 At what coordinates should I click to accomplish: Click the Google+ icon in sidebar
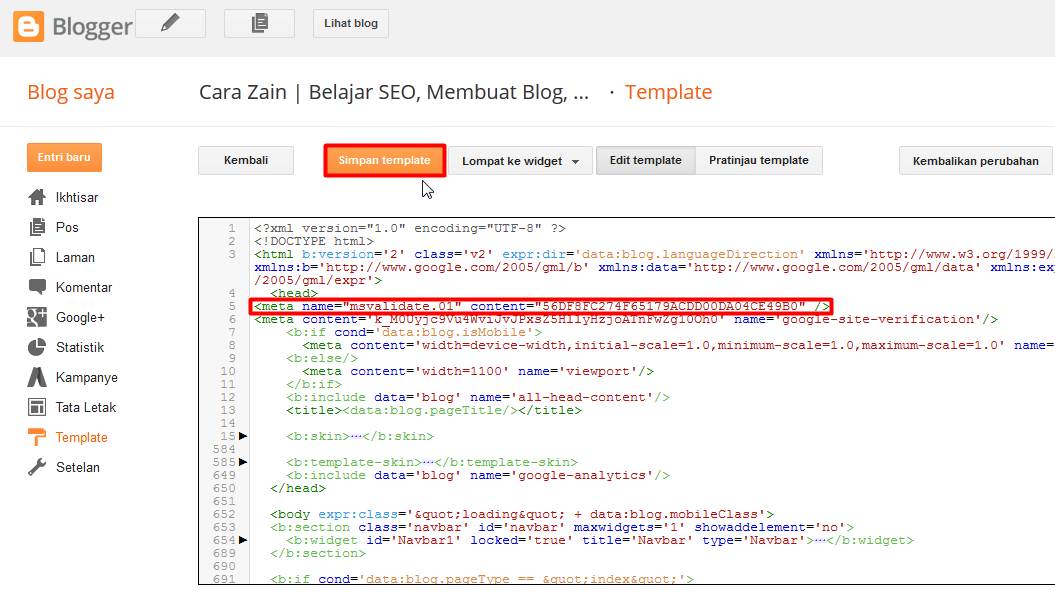click(x=37, y=317)
